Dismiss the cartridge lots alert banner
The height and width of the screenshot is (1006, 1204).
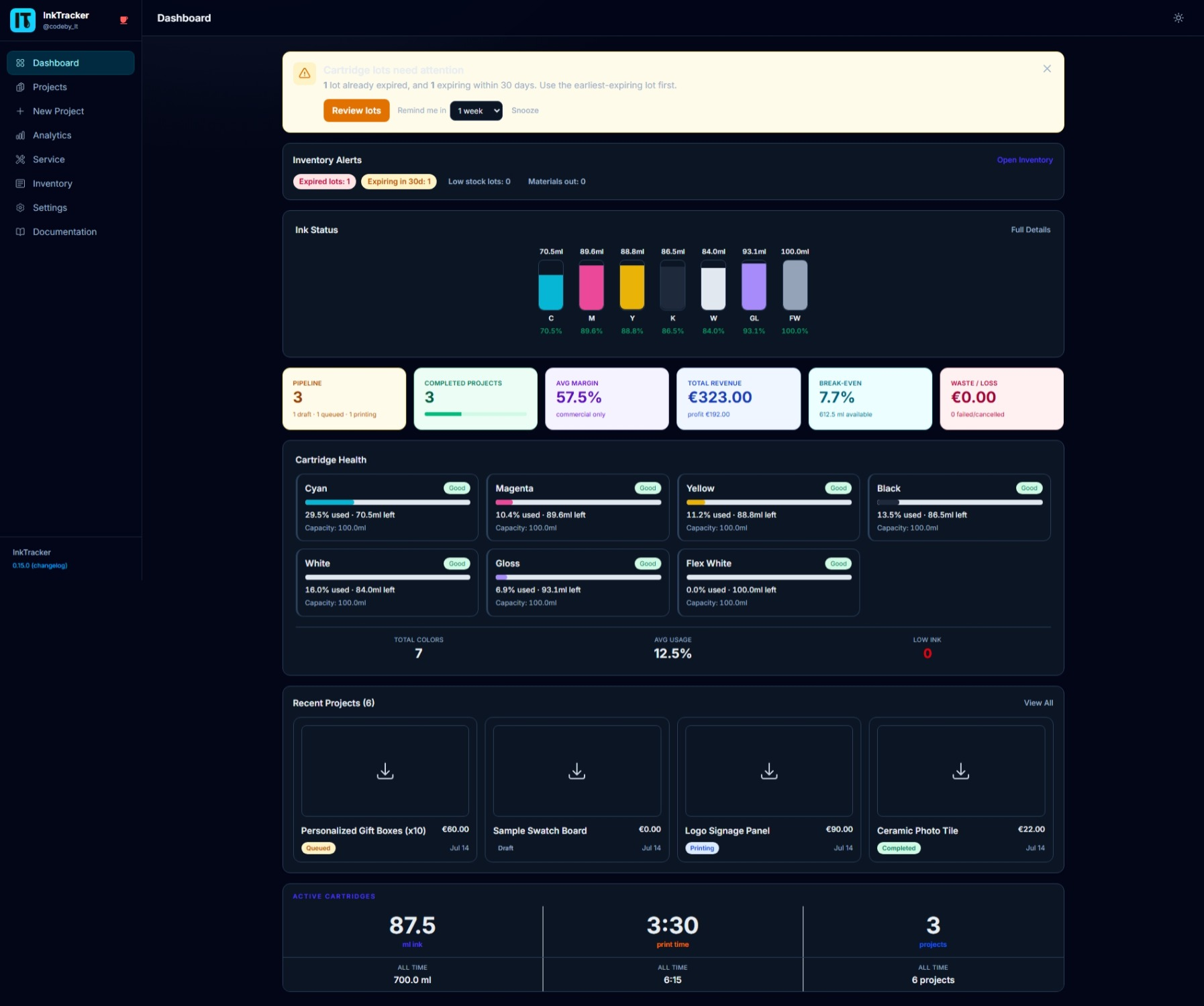(1047, 69)
